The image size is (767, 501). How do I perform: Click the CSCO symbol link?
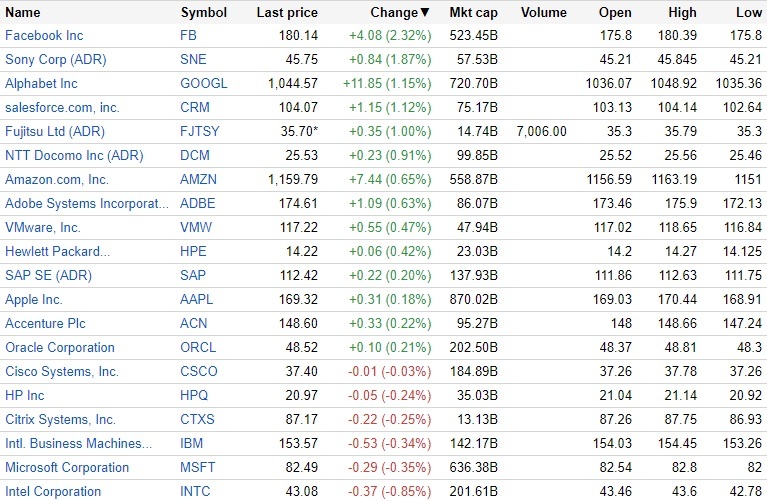pos(199,372)
